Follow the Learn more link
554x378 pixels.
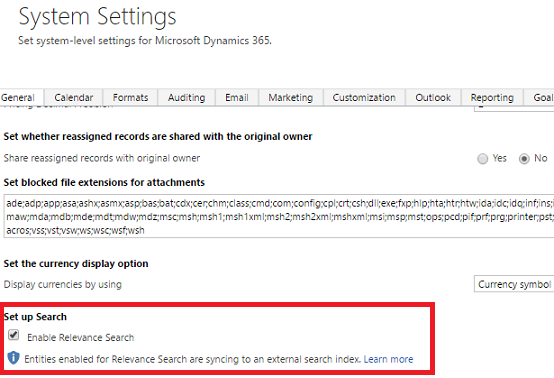(388, 359)
